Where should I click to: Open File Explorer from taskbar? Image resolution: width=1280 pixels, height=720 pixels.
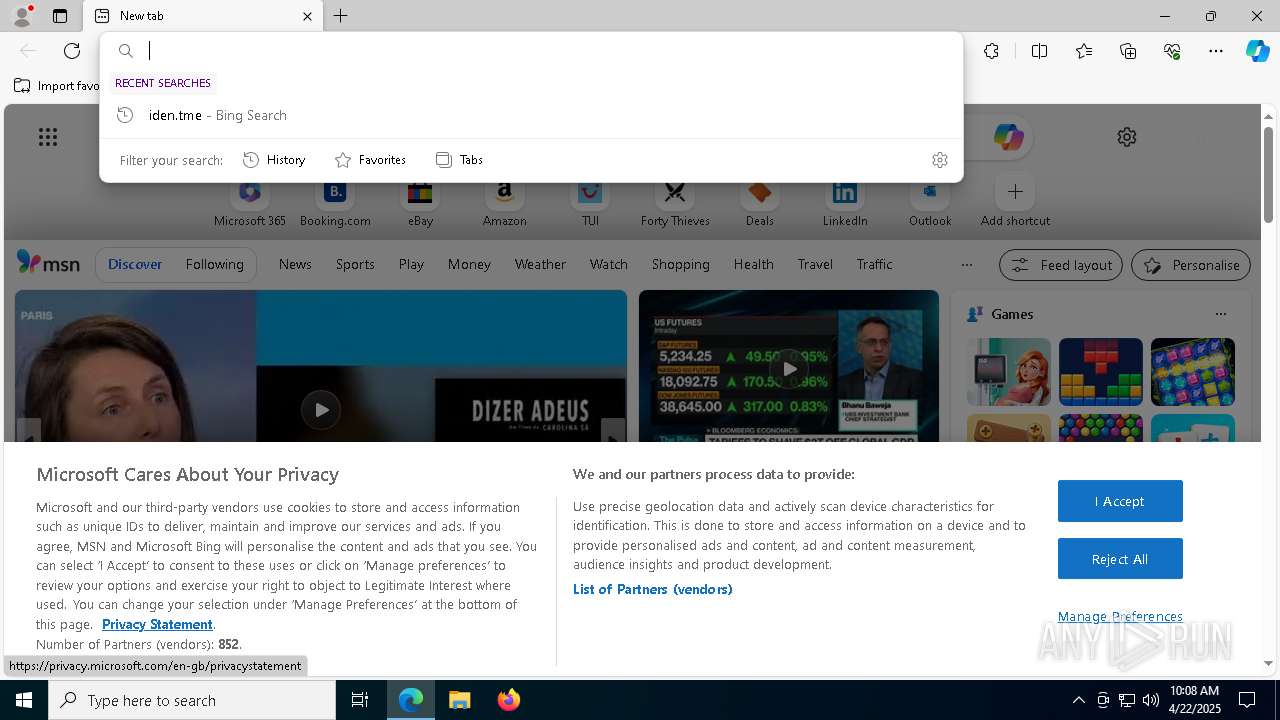coord(459,700)
